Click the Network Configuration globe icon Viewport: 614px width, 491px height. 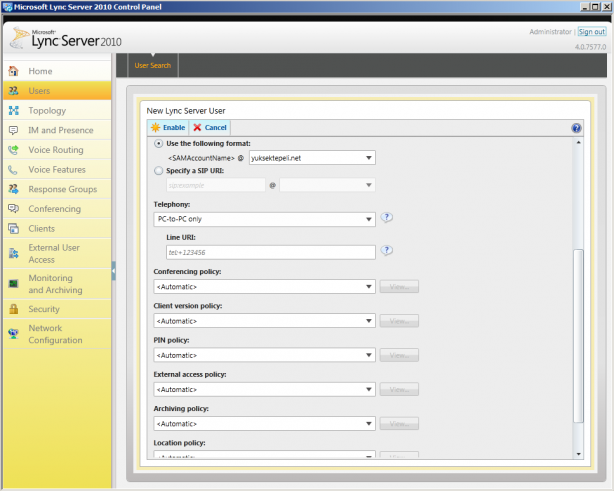click(x=13, y=334)
